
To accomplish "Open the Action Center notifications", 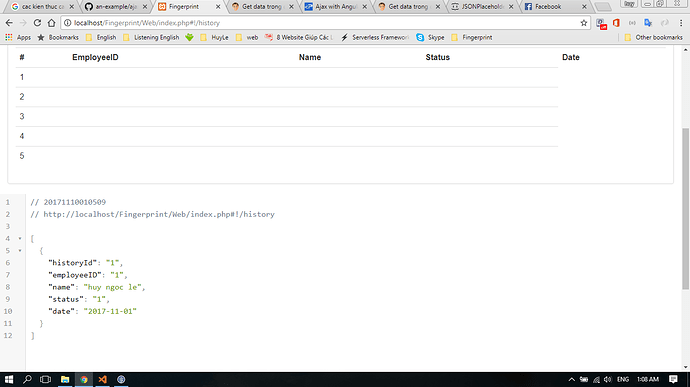I will [673, 379].
